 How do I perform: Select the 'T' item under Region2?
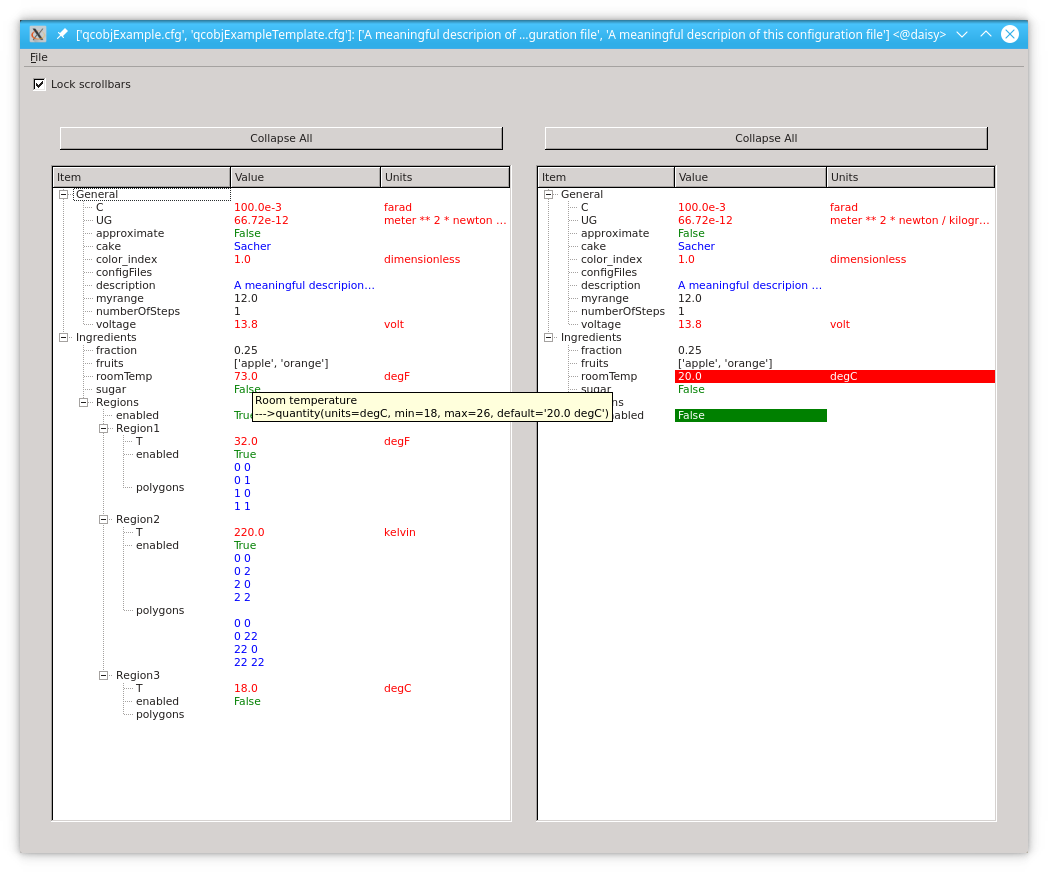[139, 532]
